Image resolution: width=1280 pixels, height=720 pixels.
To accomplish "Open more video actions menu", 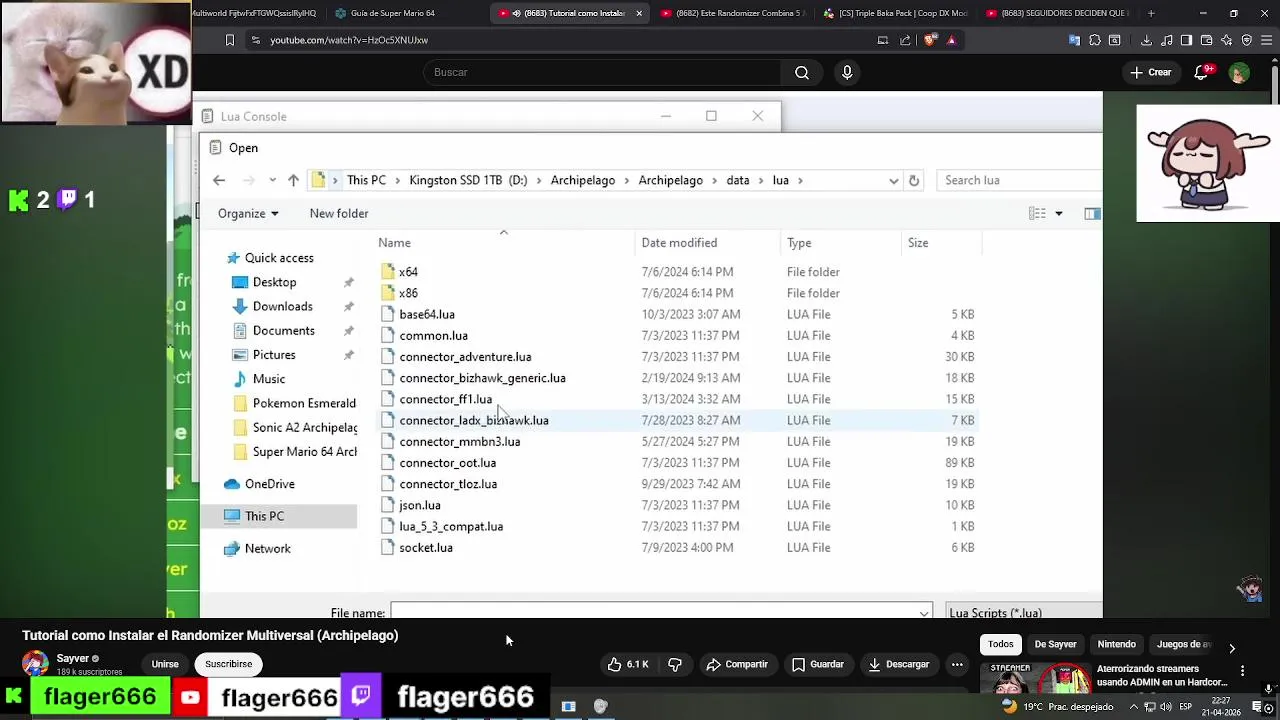I will 957,664.
